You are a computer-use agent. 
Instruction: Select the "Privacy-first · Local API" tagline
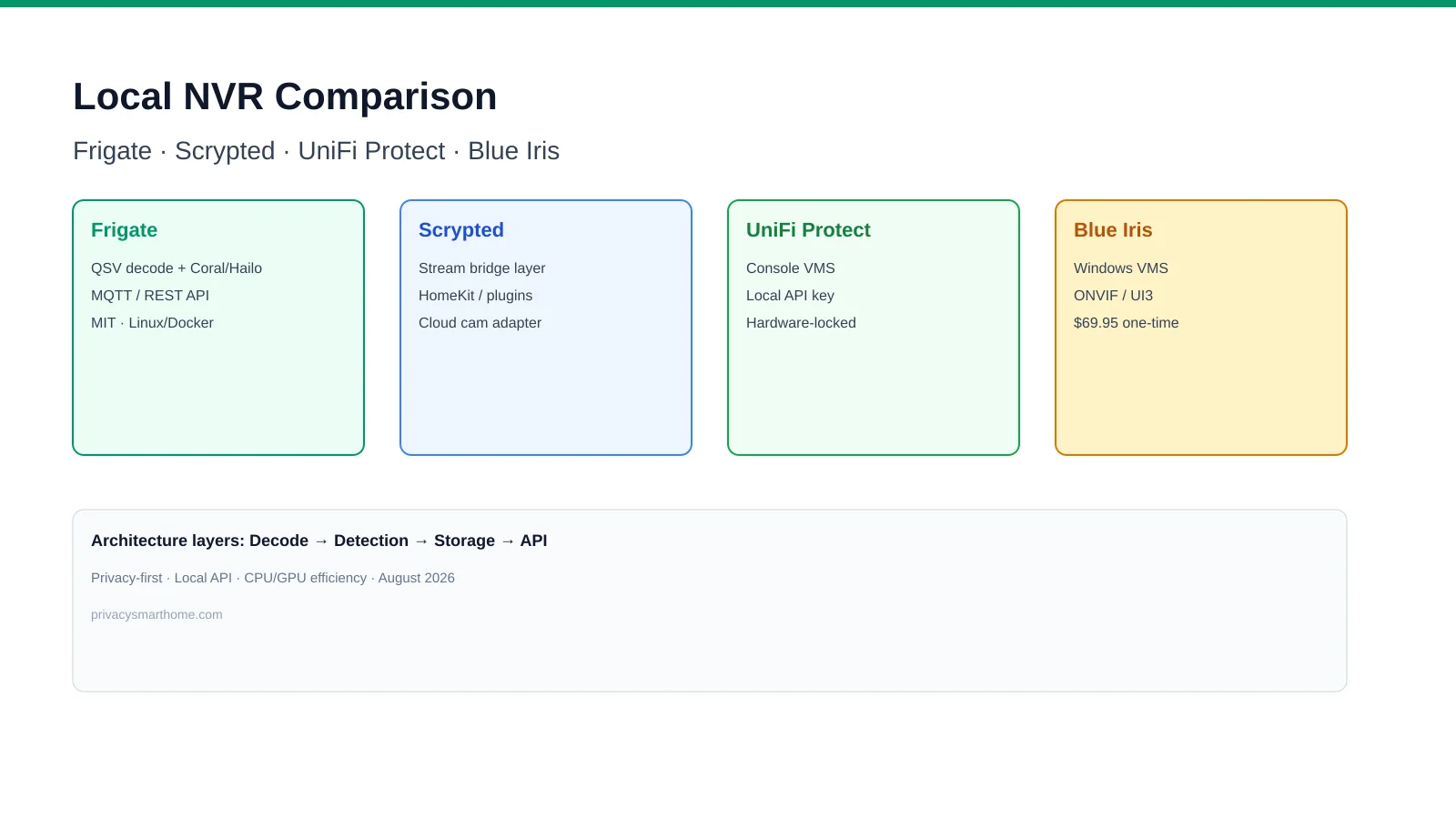(x=273, y=578)
